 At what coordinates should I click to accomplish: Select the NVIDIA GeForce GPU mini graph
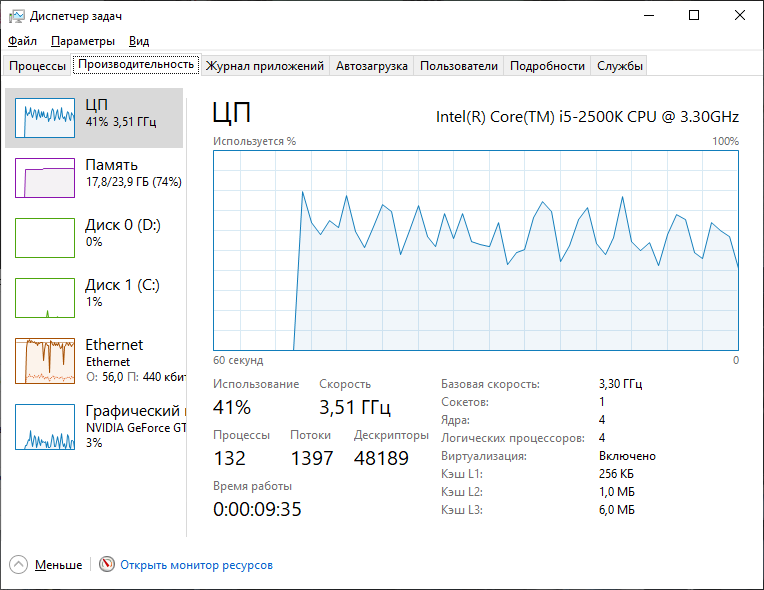click(45, 427)
